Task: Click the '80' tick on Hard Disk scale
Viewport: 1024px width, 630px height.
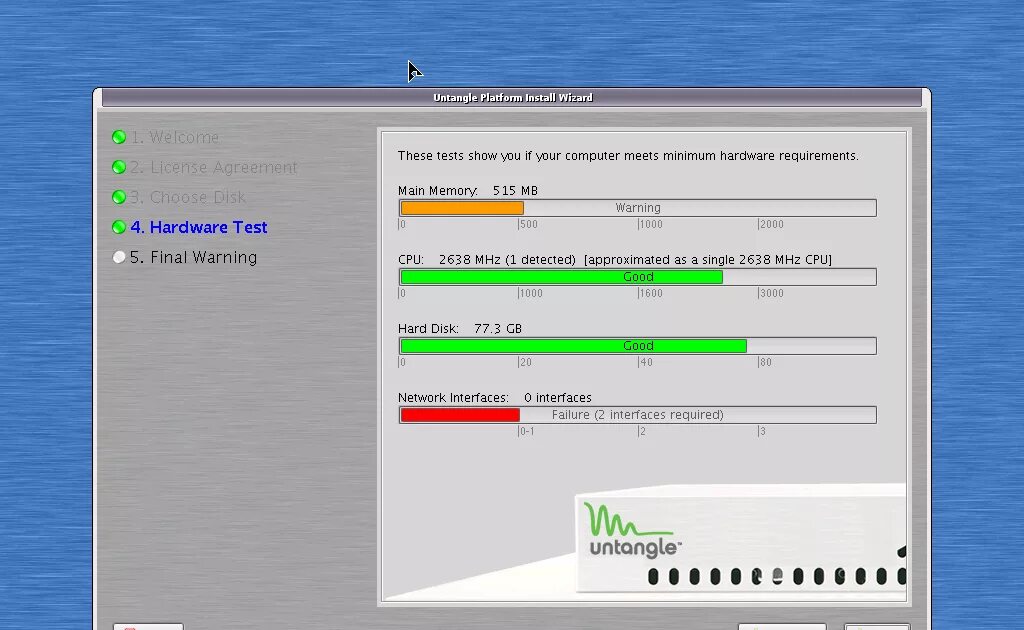Action: coord(766,362)
